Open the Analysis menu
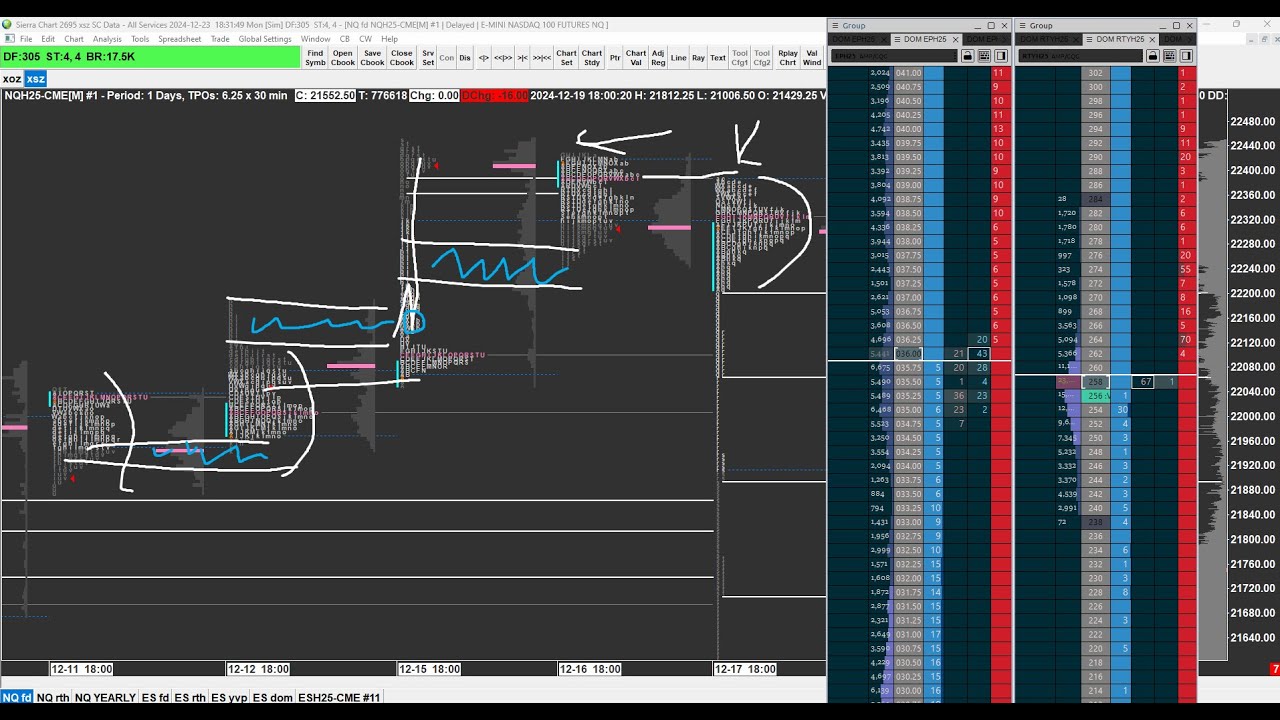The image size is (1280, 720). point(107,39)
